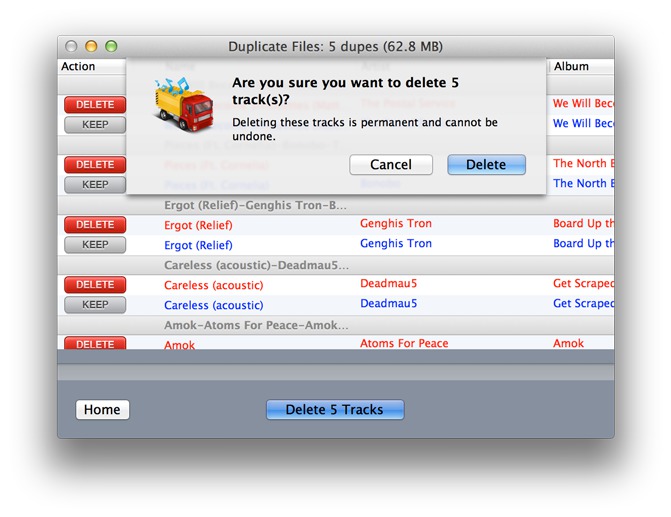This screenshot has width=671, height=517.
Task: Go back with the Home button
Action: (102, 410)
